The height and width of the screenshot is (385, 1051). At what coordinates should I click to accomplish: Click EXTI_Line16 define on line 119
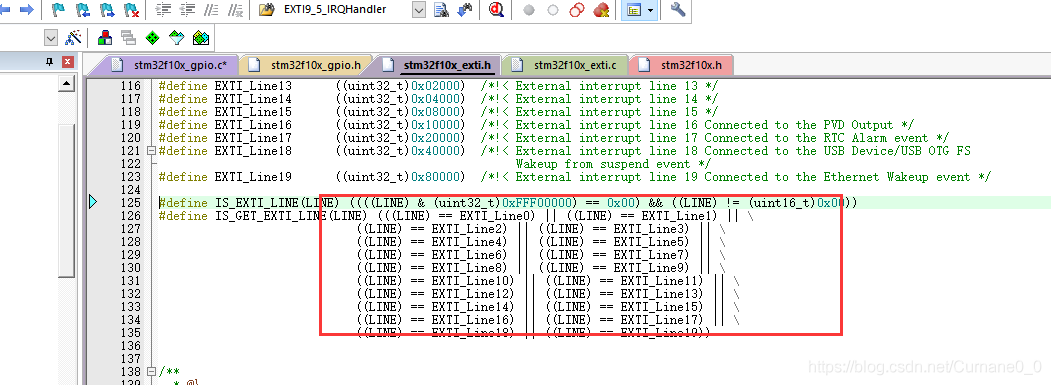[253, 125]
